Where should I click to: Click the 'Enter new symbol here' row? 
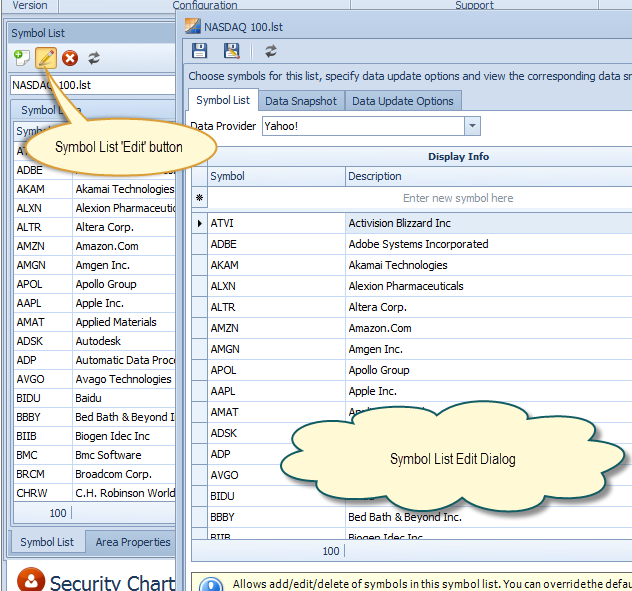(x=420, y=198)
